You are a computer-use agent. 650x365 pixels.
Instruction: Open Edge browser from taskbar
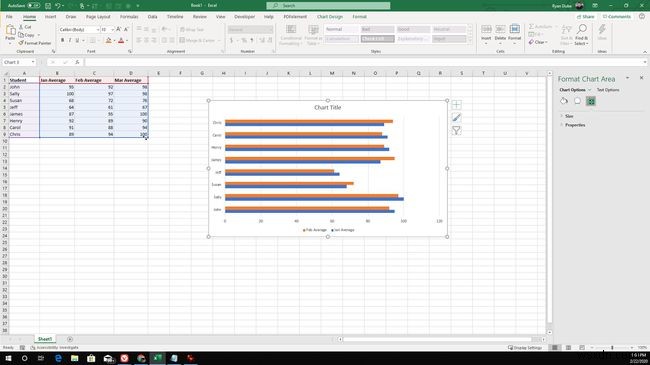point(58,358)
